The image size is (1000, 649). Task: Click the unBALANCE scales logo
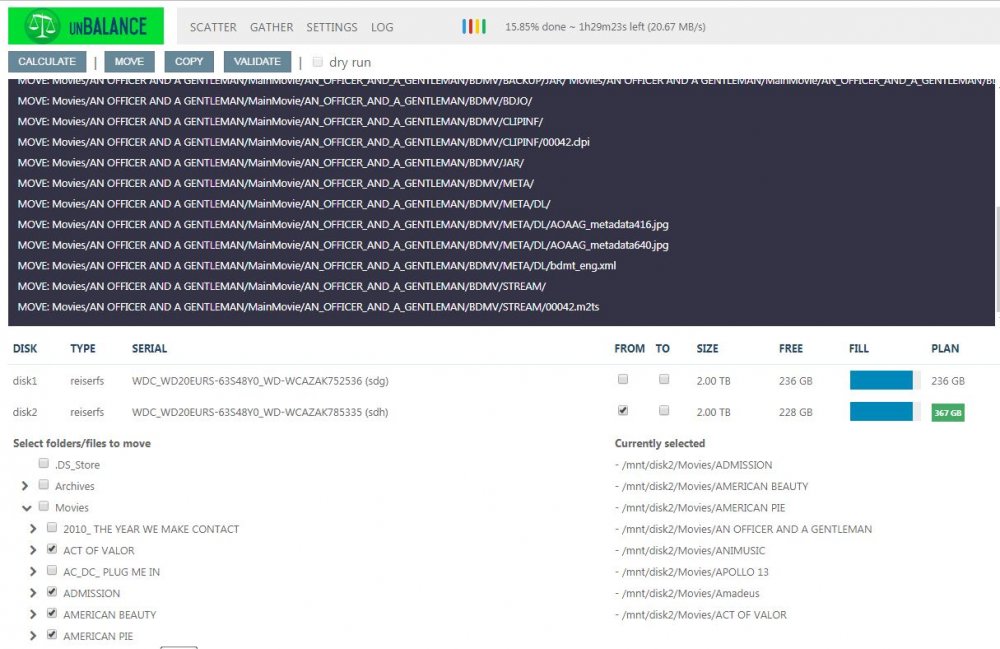coord(85,26)
